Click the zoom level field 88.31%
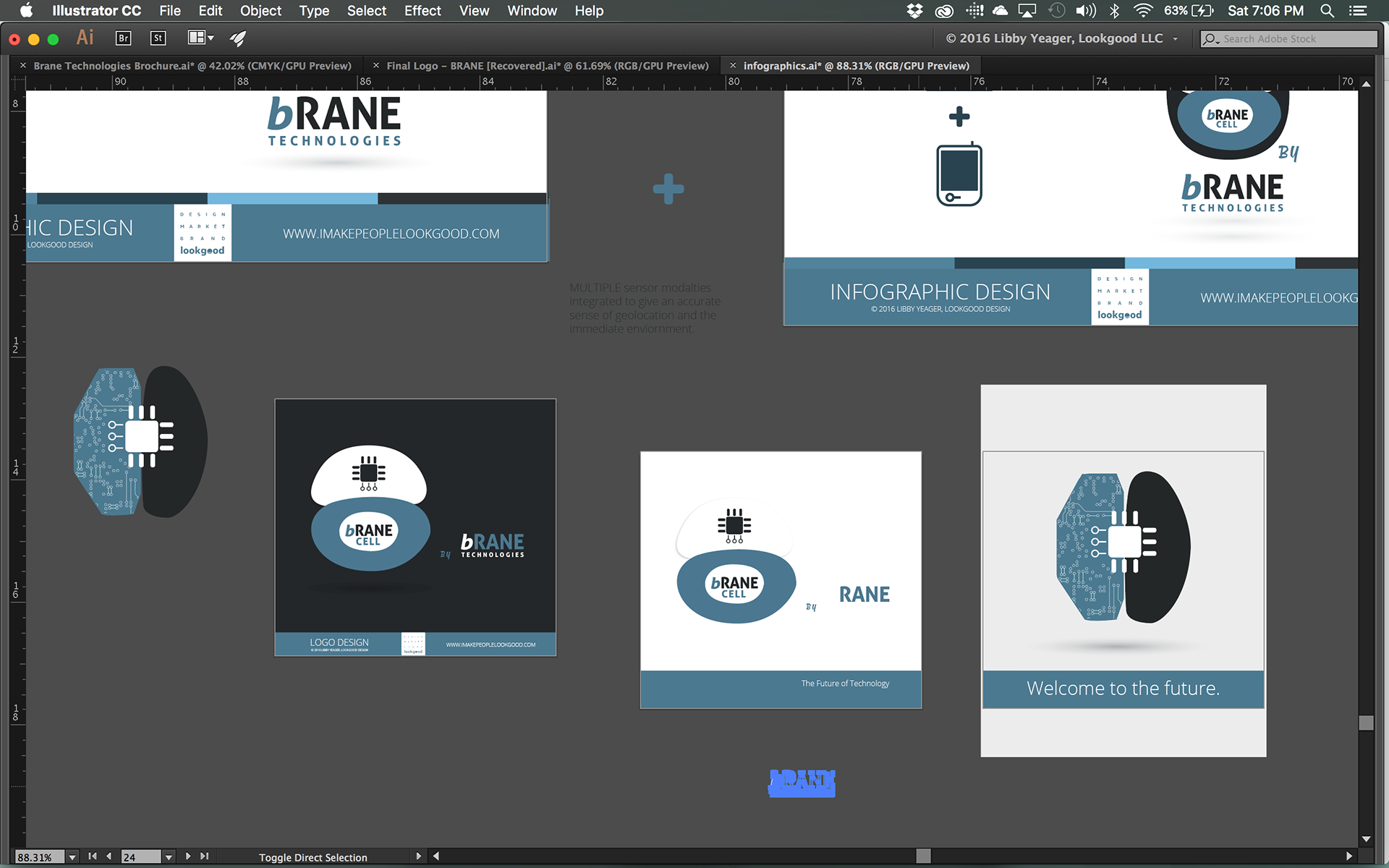This screenshot has height=868, width=1389. coord(40,857)
